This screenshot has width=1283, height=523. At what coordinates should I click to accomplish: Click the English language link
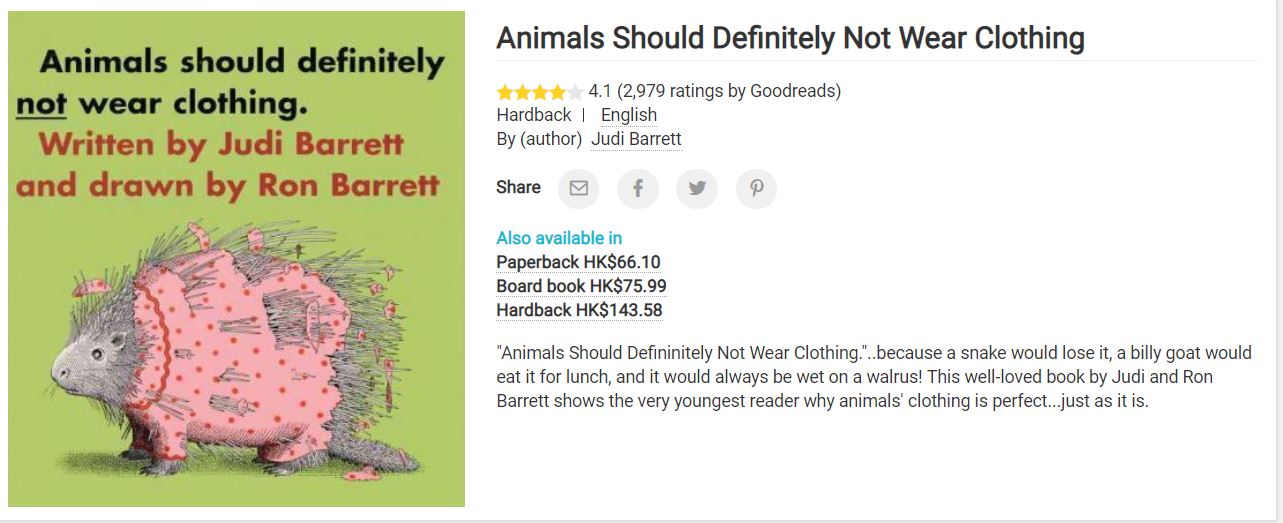click(628, 115)
